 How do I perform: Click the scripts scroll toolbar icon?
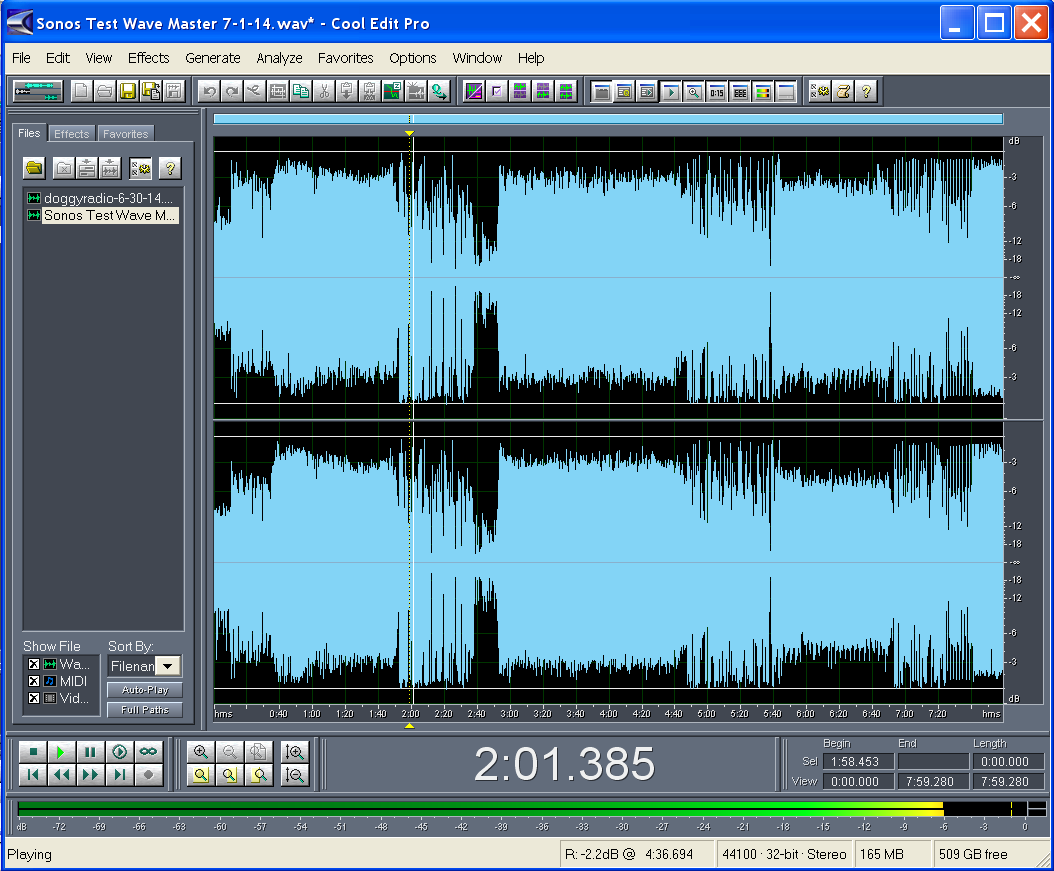pos(844,91)
